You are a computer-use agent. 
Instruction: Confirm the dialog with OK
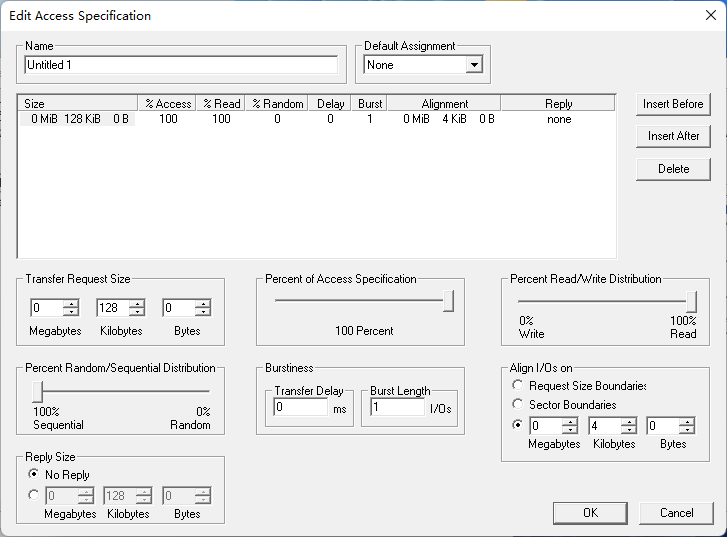click(590, 513)
